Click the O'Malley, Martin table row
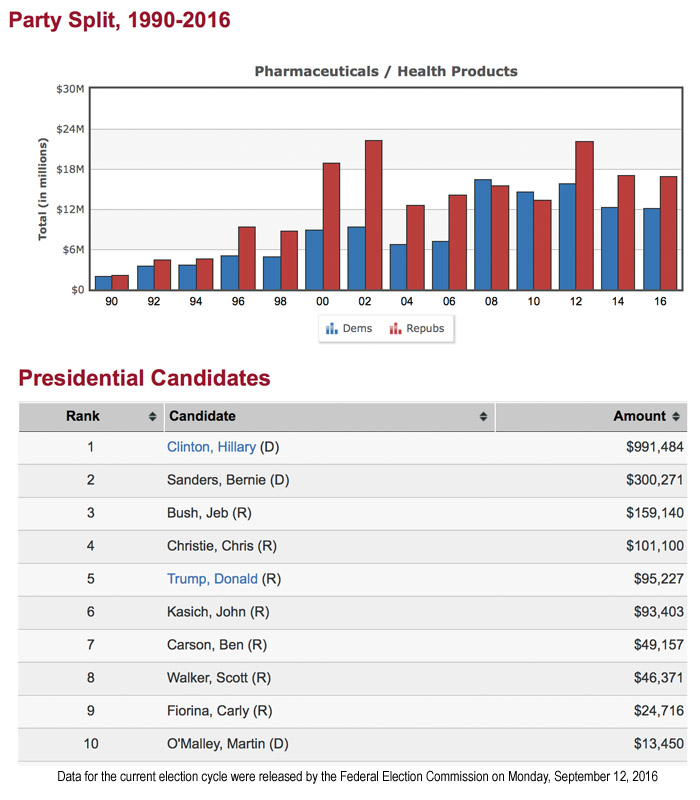The image size is (700, 800). tap(350, 744)
